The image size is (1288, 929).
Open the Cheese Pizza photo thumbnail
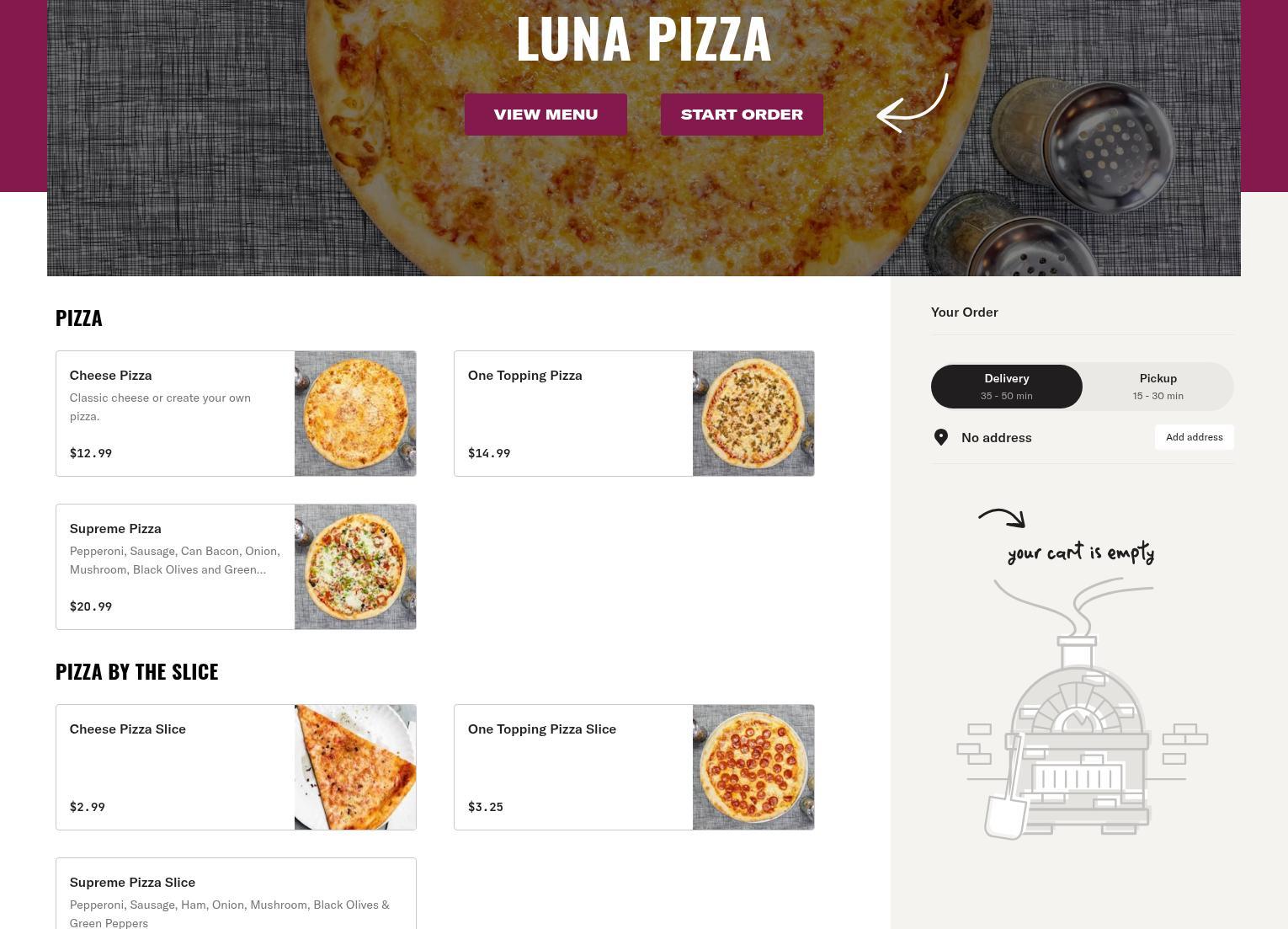coord(355,414)
